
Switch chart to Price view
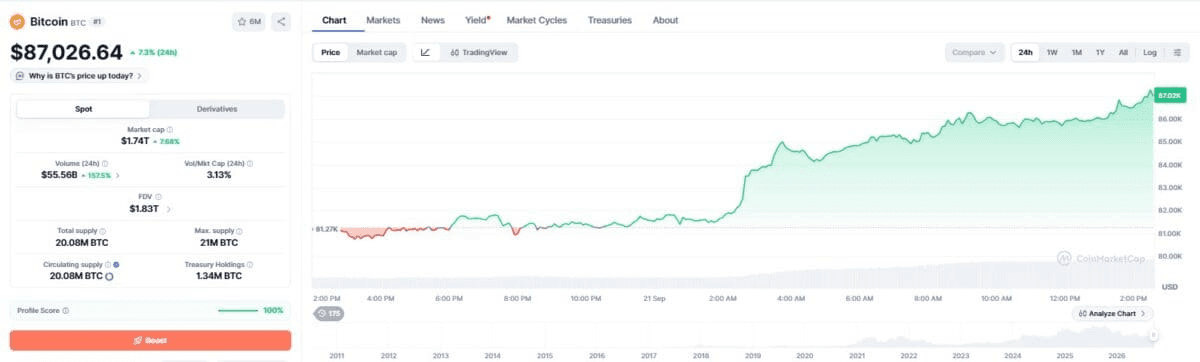(330, 52)
